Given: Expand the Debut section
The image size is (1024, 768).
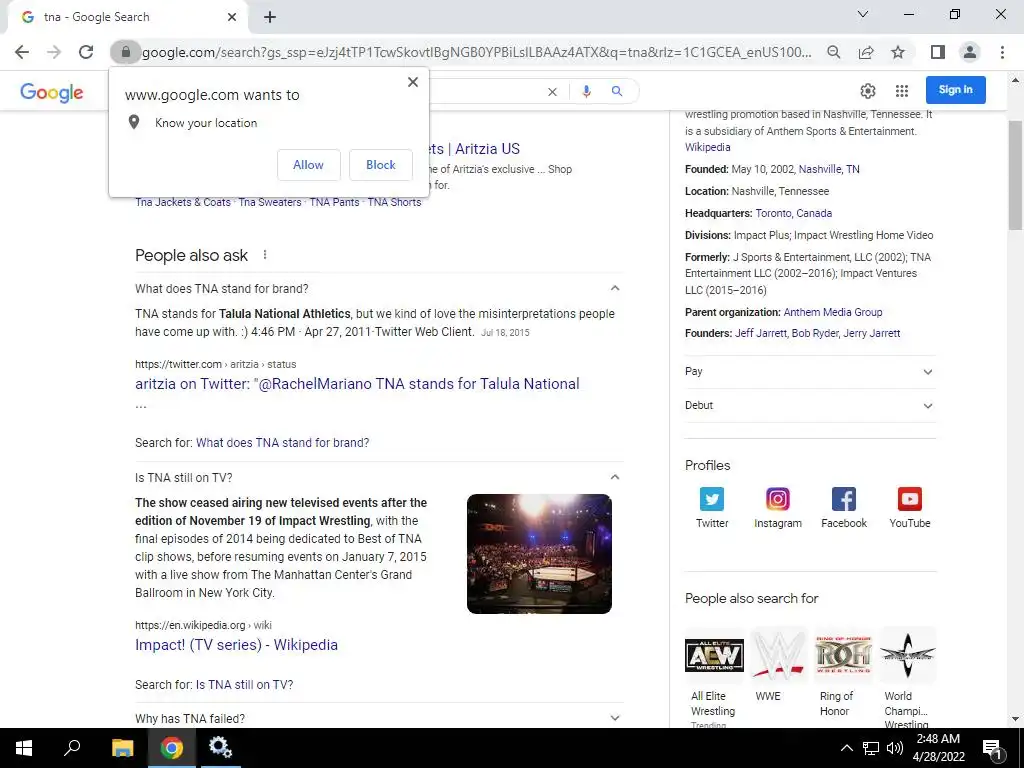Looking at the screenshot, I should (810, 406).
